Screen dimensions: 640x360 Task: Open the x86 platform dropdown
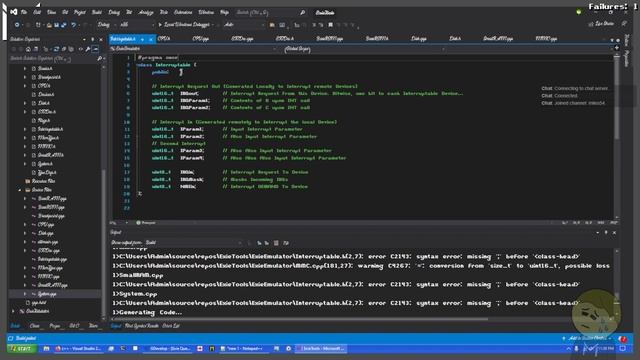point(137,25)
